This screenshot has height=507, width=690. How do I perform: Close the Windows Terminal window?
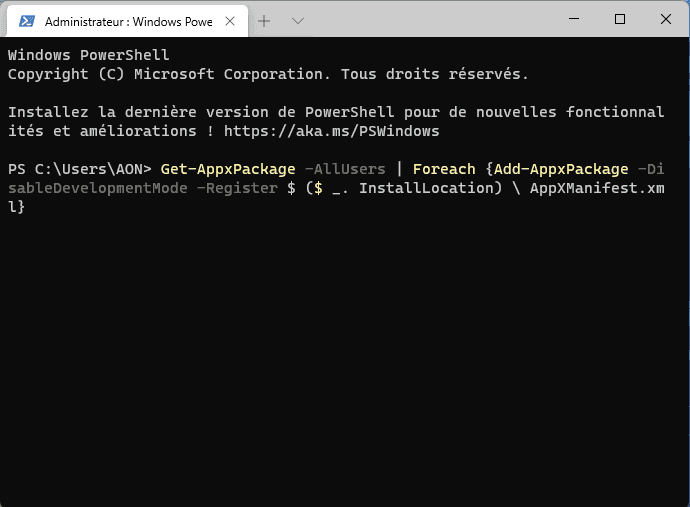coord(665,19)
